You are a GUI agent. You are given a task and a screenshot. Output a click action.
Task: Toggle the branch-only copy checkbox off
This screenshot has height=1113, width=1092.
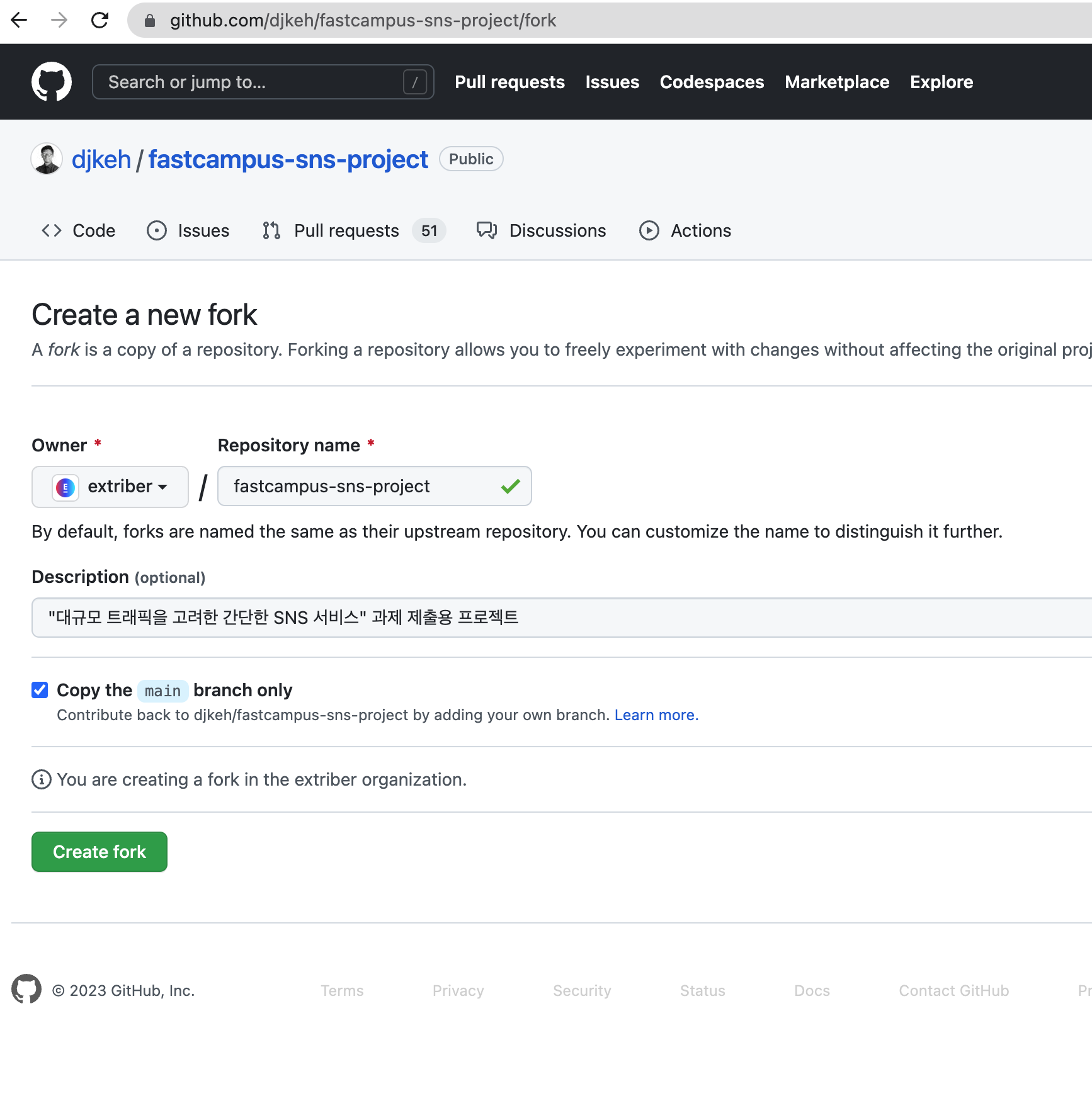coord(40,690)
